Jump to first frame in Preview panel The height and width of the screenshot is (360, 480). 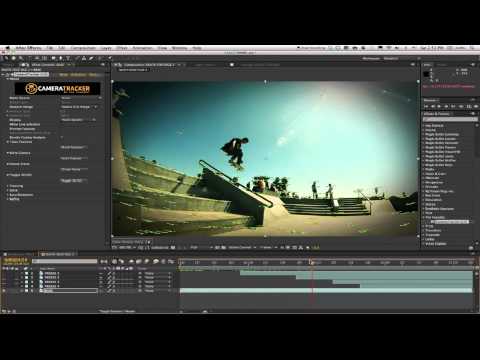(426, 106)
